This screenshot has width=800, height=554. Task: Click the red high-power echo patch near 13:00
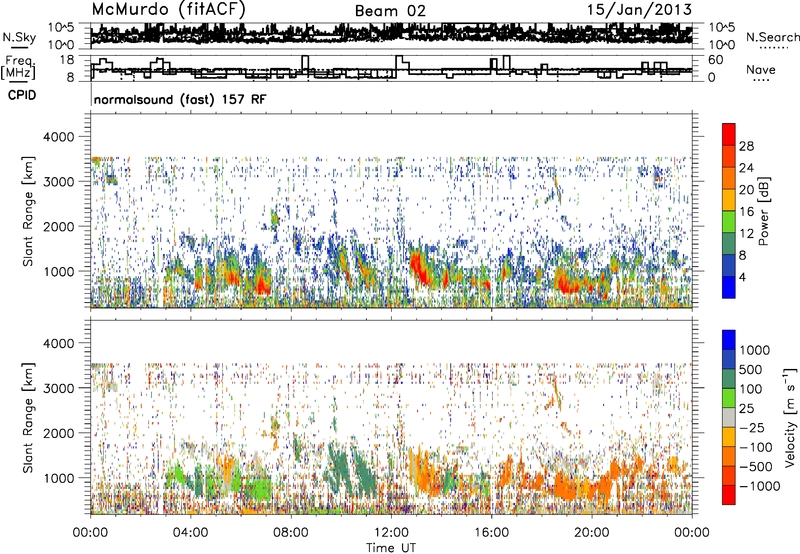(420, 267)
